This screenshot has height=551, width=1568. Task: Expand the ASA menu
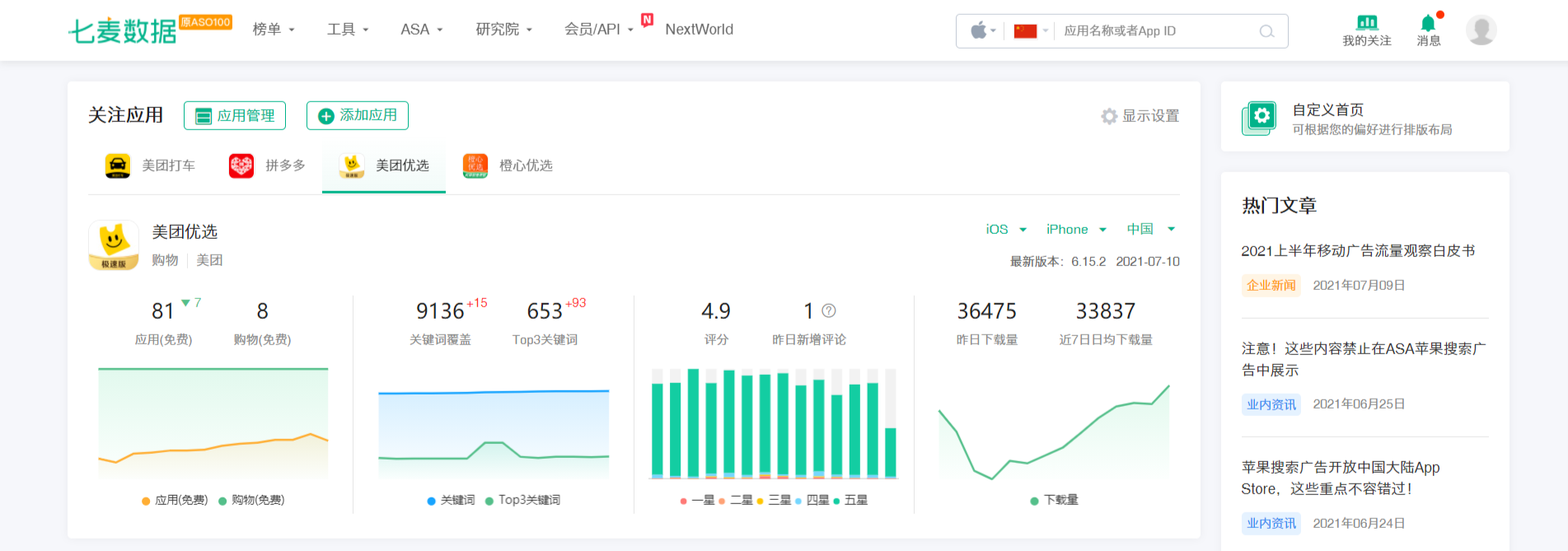tap(422, 30)
